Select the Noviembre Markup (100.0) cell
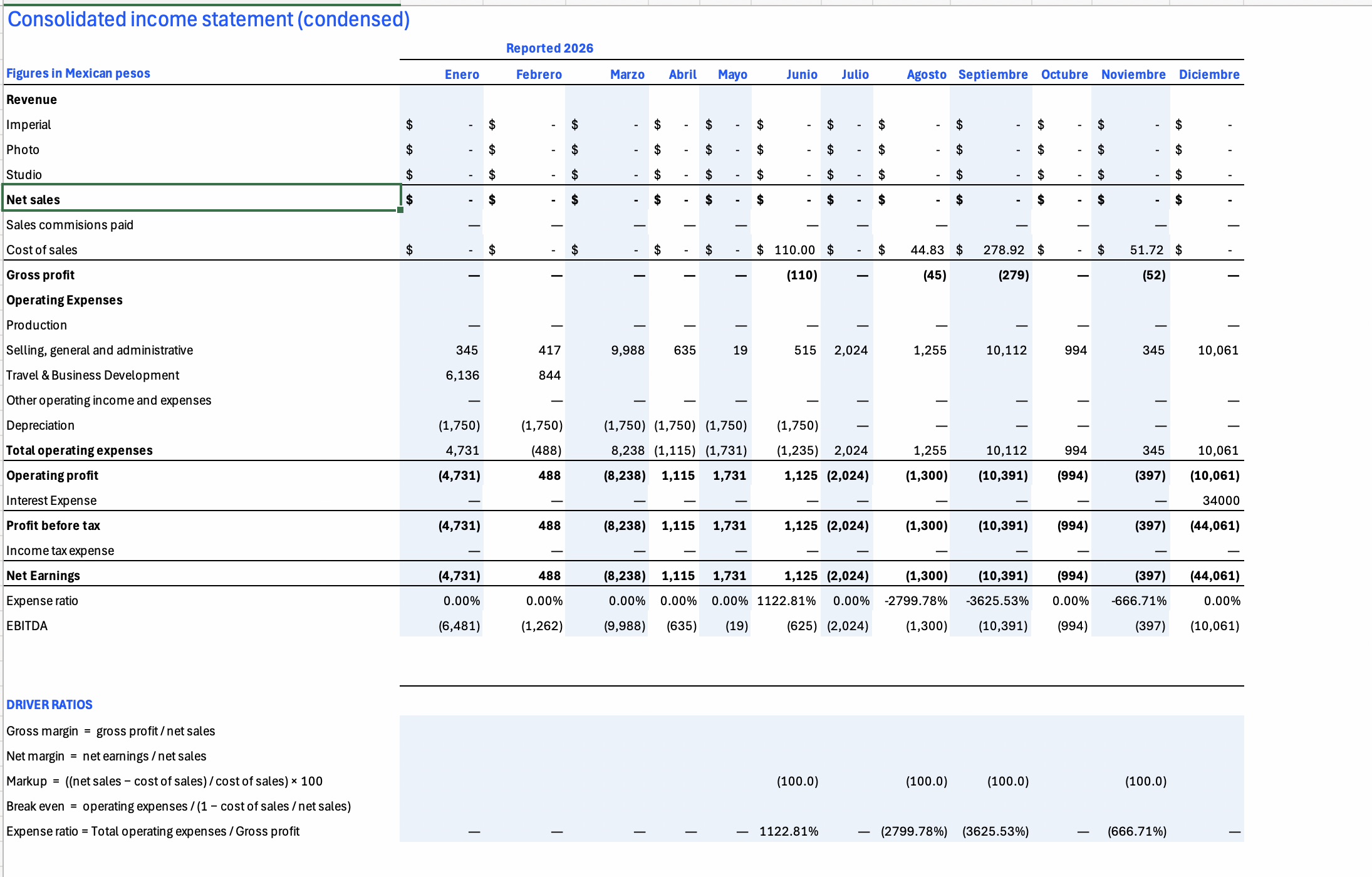The width and height of the screenshot is (1372, 877). [x=1131, y=781]
